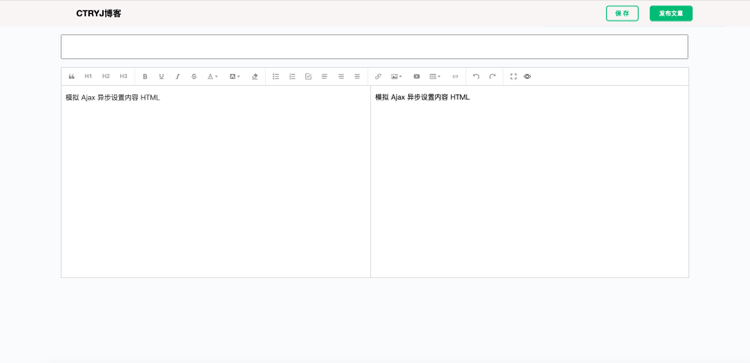
Task: Insert an unordered bullet list
Action: tap(276, 77)
